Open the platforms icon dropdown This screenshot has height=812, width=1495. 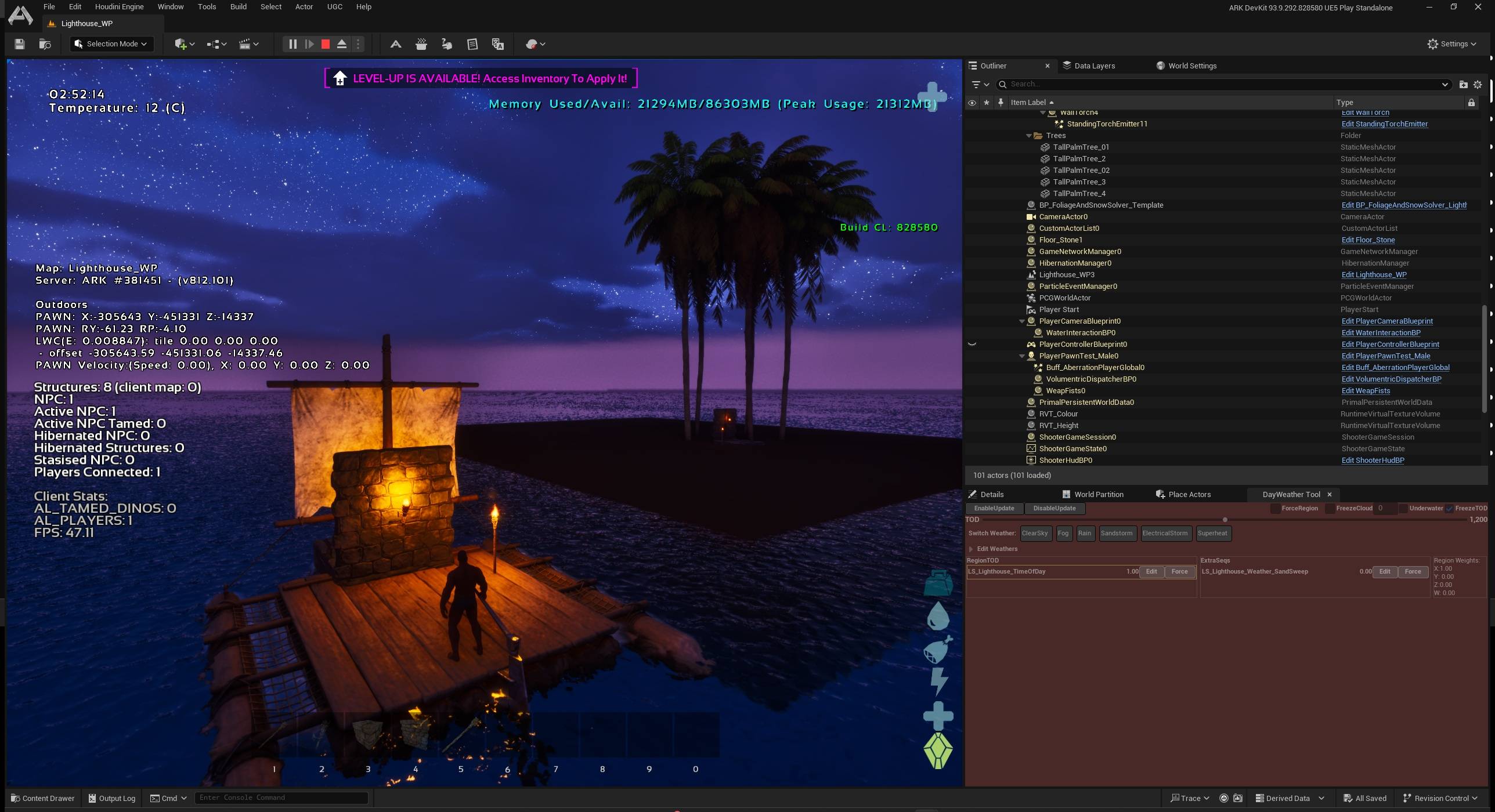tap(535, 44)
